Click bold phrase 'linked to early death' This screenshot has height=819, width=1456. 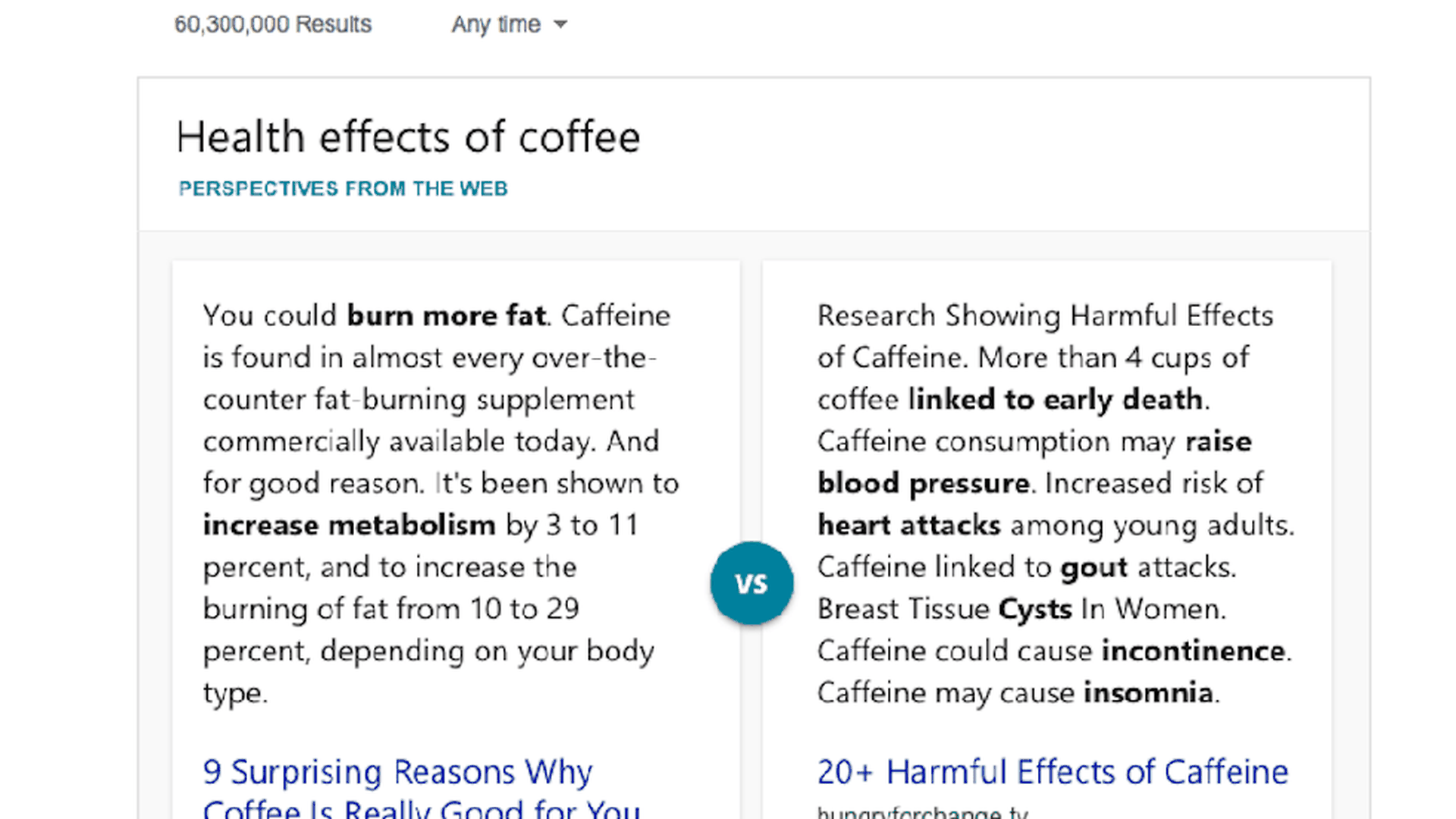(x=1055, y=400)
